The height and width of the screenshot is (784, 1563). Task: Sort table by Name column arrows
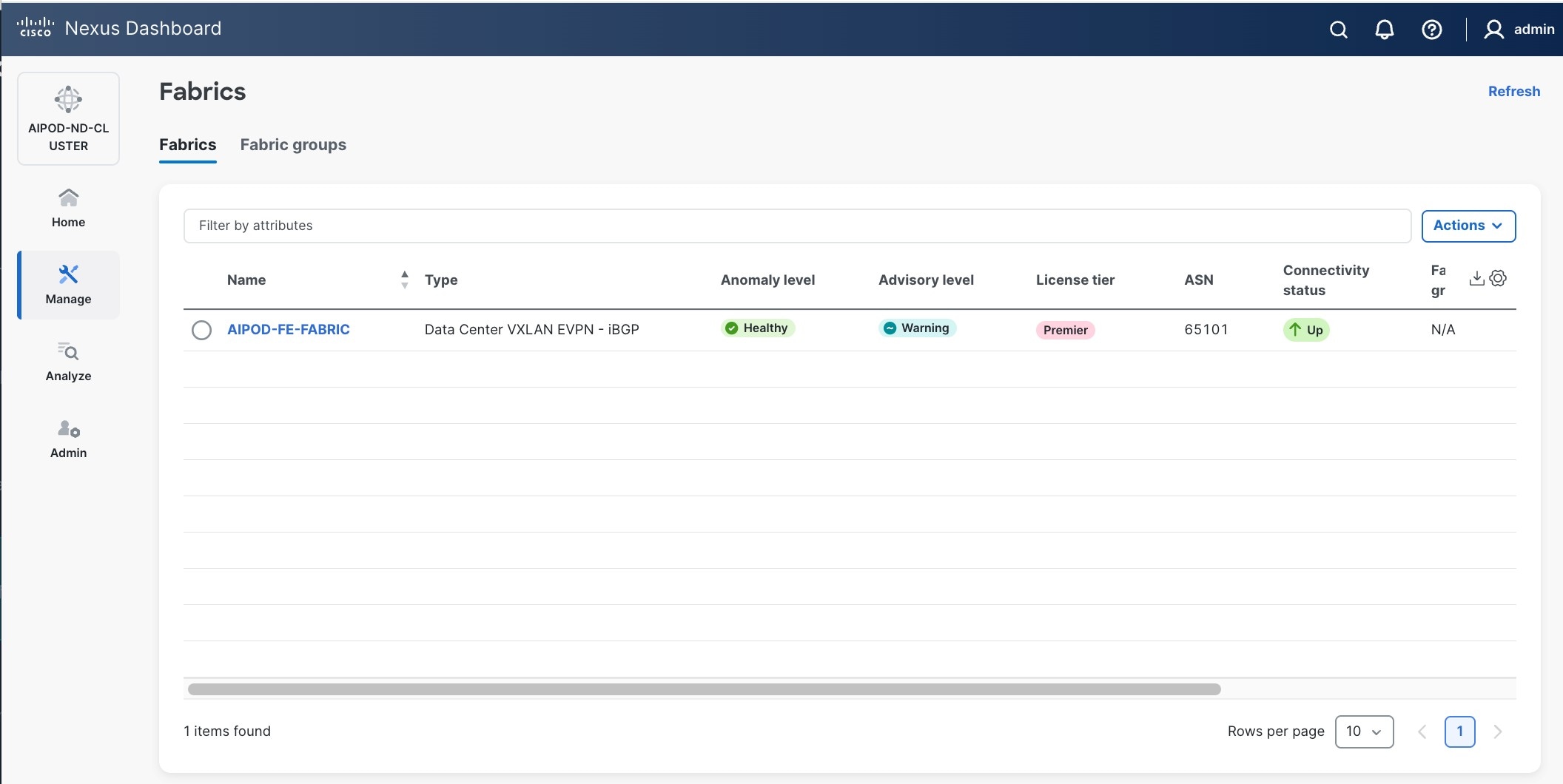[404, 280]
